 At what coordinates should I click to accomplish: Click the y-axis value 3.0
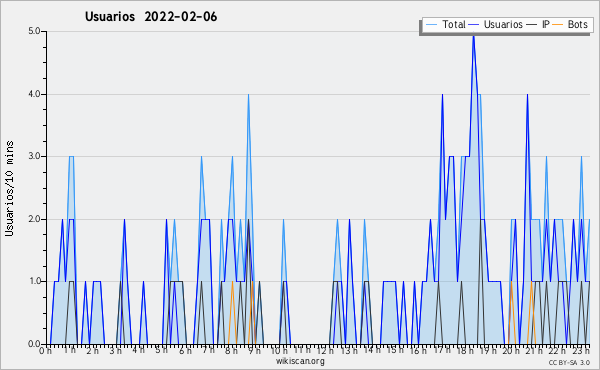pos(34,156)
